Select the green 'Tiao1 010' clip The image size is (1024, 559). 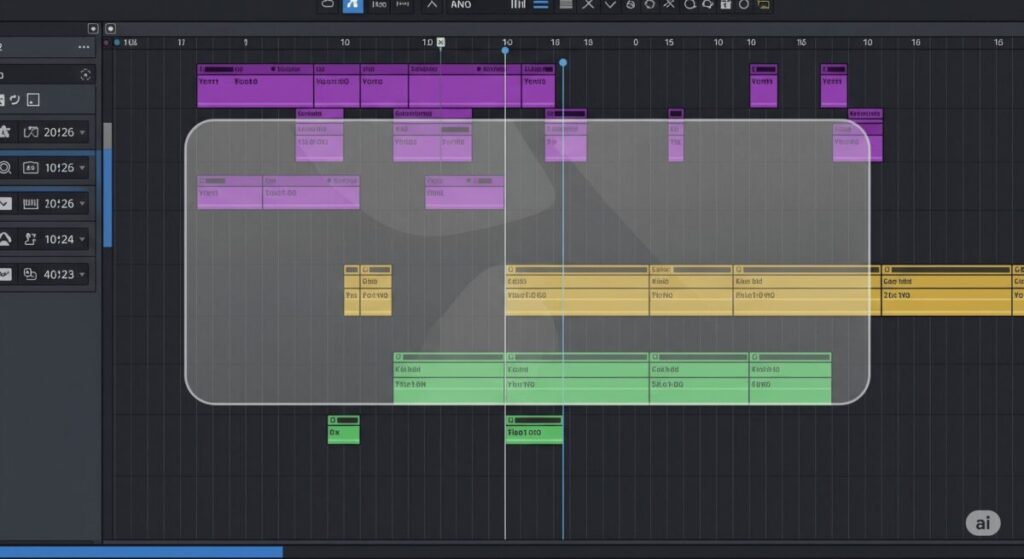(534, 430)
